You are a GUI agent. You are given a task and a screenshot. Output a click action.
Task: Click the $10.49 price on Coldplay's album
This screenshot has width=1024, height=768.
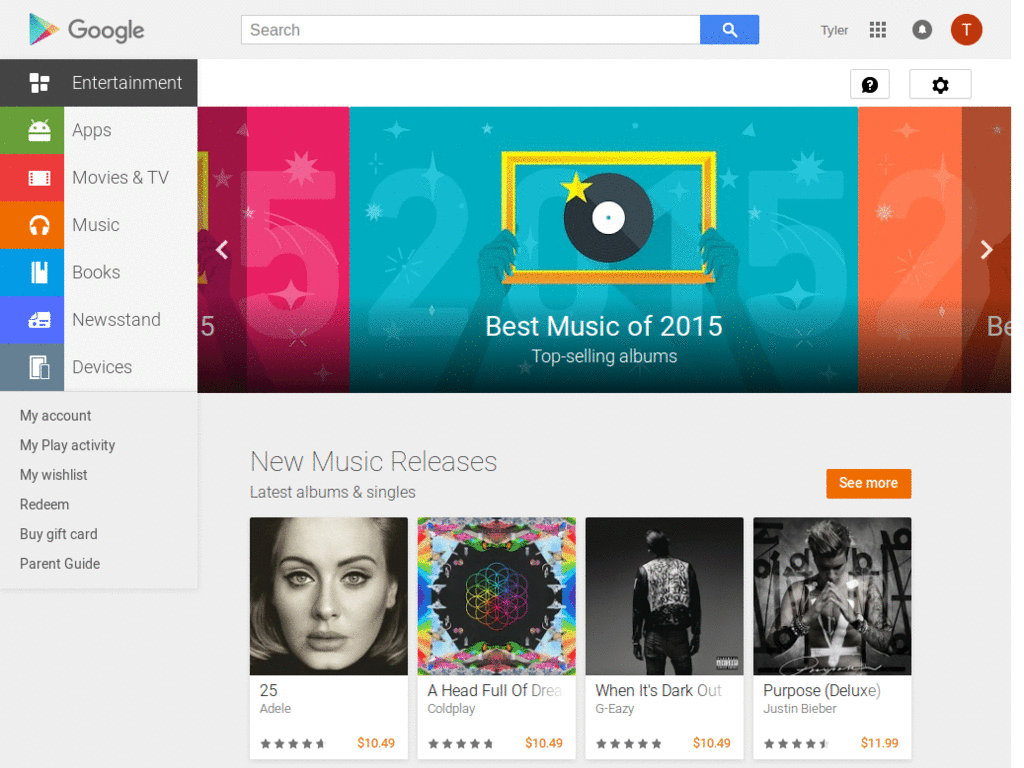tap(543, 743)
